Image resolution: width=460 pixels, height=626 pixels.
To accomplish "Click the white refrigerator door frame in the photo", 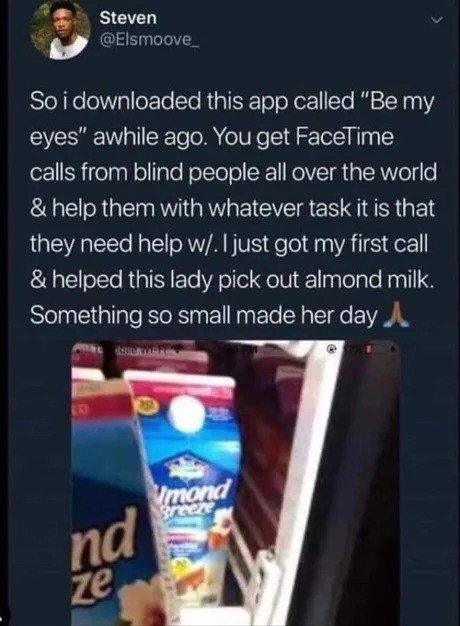I will click(x=303, y=481).
